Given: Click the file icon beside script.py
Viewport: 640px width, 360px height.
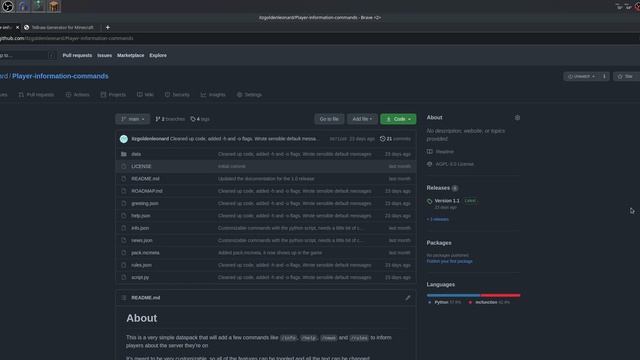Looking at the screenshot, I should coord(124,277).
